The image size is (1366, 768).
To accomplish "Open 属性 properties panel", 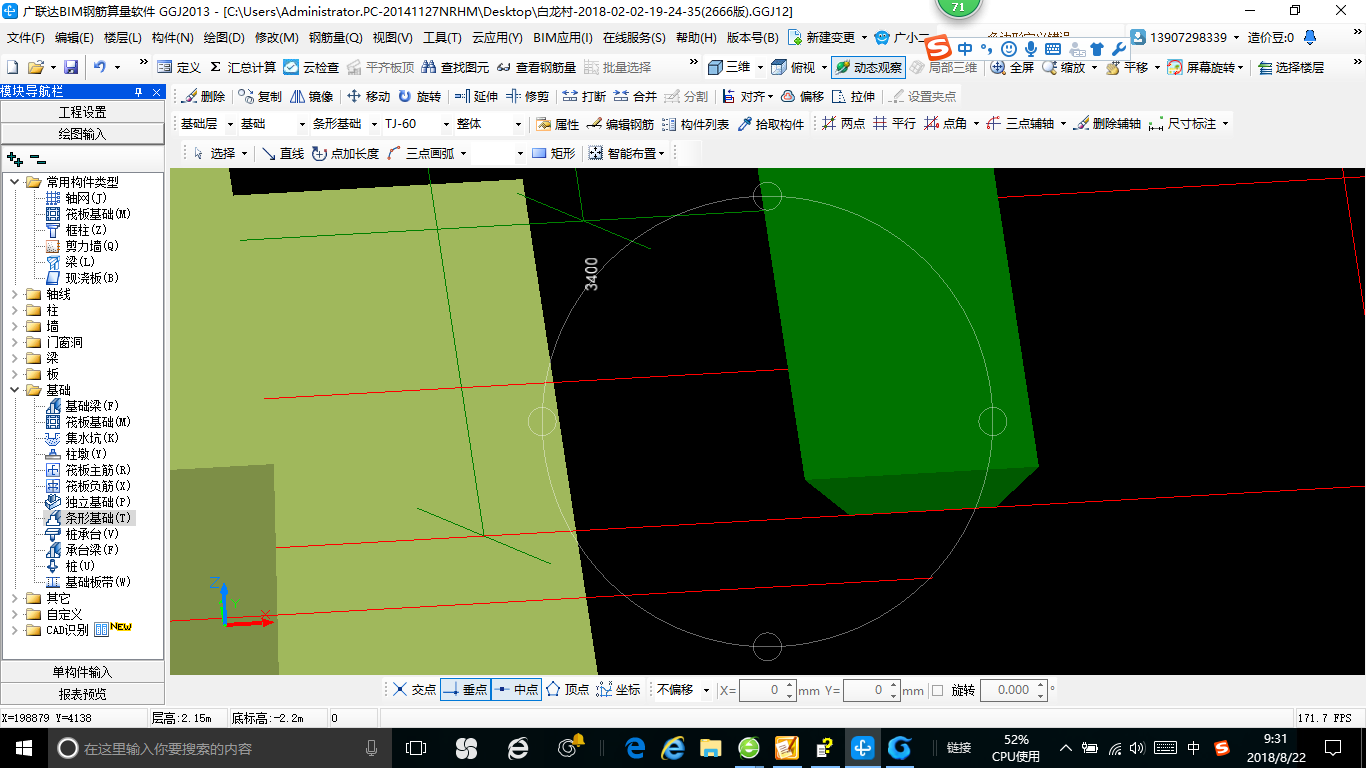I will pyautogui.click(x=558, y=124).
